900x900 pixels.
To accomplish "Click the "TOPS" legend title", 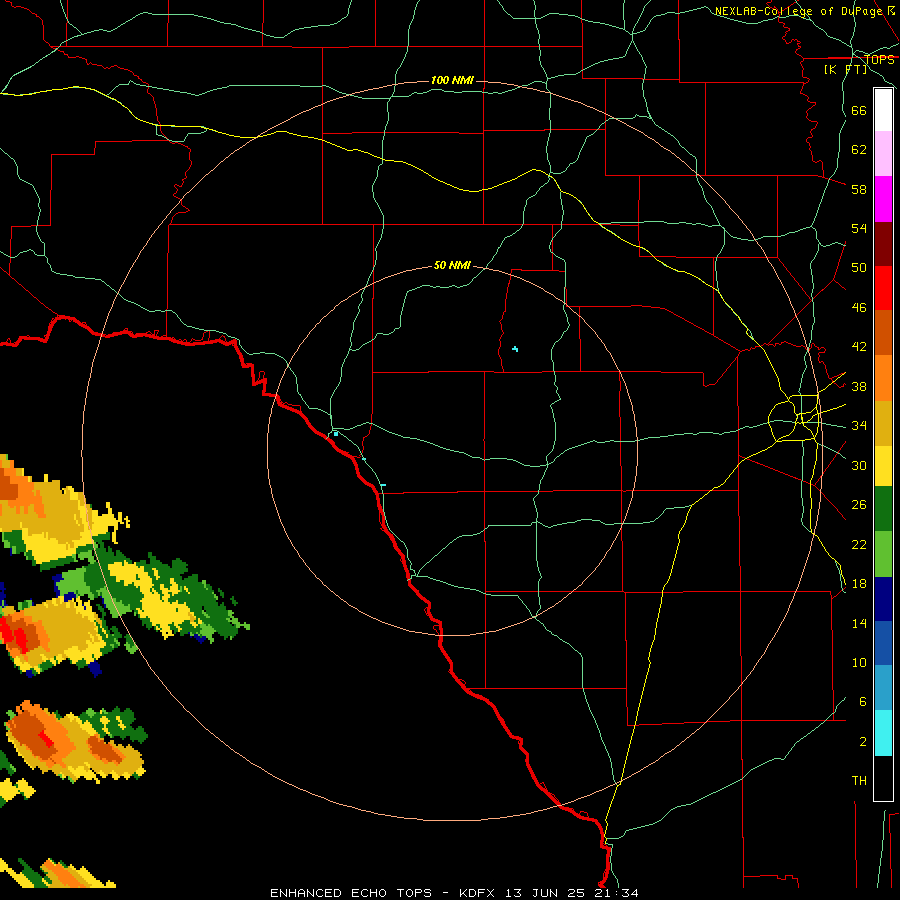I will tap(879, 59).
